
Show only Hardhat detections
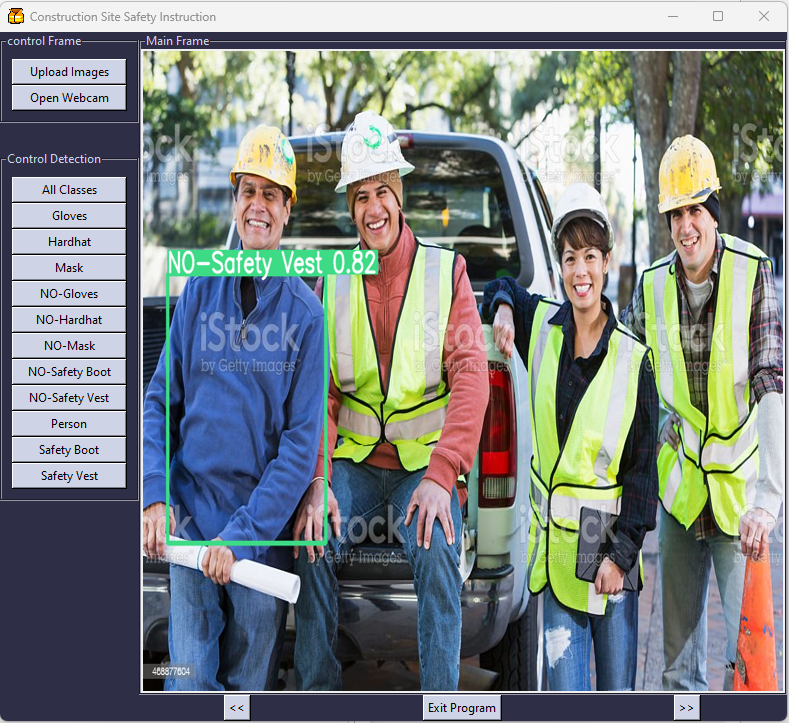(x=69, y=242)
